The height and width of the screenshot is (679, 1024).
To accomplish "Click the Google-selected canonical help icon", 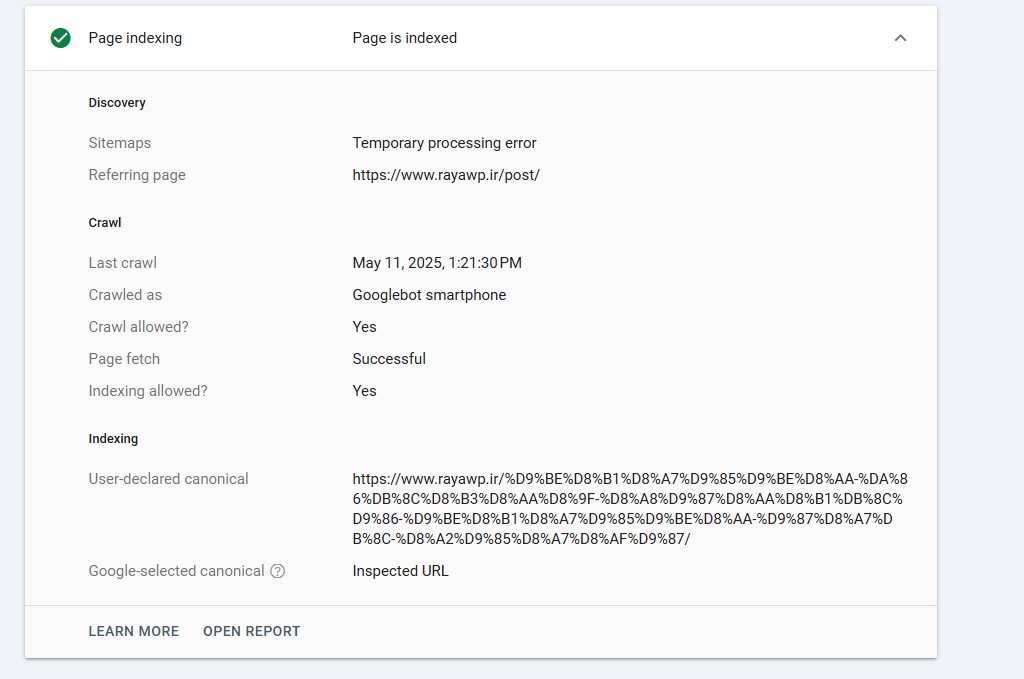I will (x=278, y=571).
